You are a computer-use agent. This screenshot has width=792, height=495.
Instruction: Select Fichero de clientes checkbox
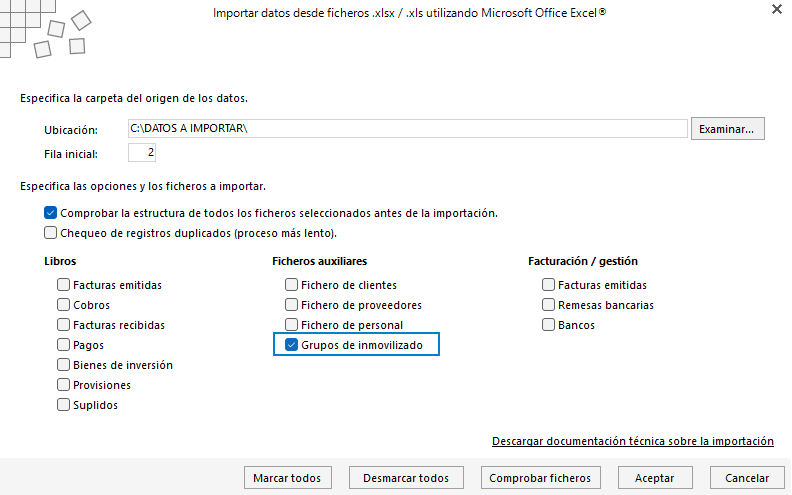[291, 285]
